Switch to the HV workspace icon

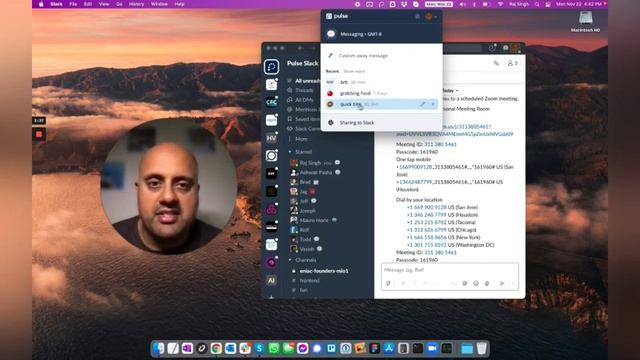click(x=271, y=138)
